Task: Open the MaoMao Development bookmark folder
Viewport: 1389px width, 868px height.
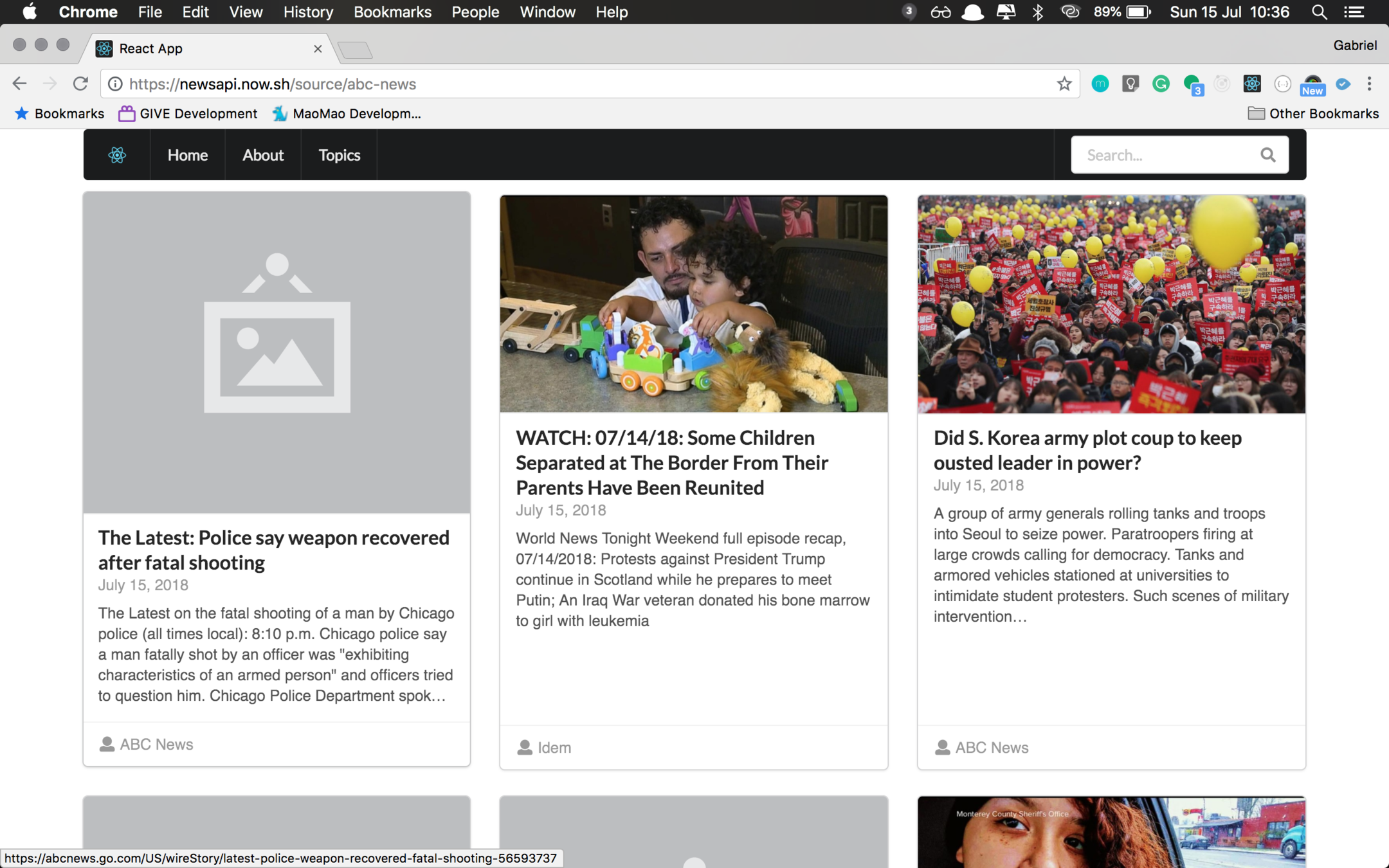Action: coord(347,114)
